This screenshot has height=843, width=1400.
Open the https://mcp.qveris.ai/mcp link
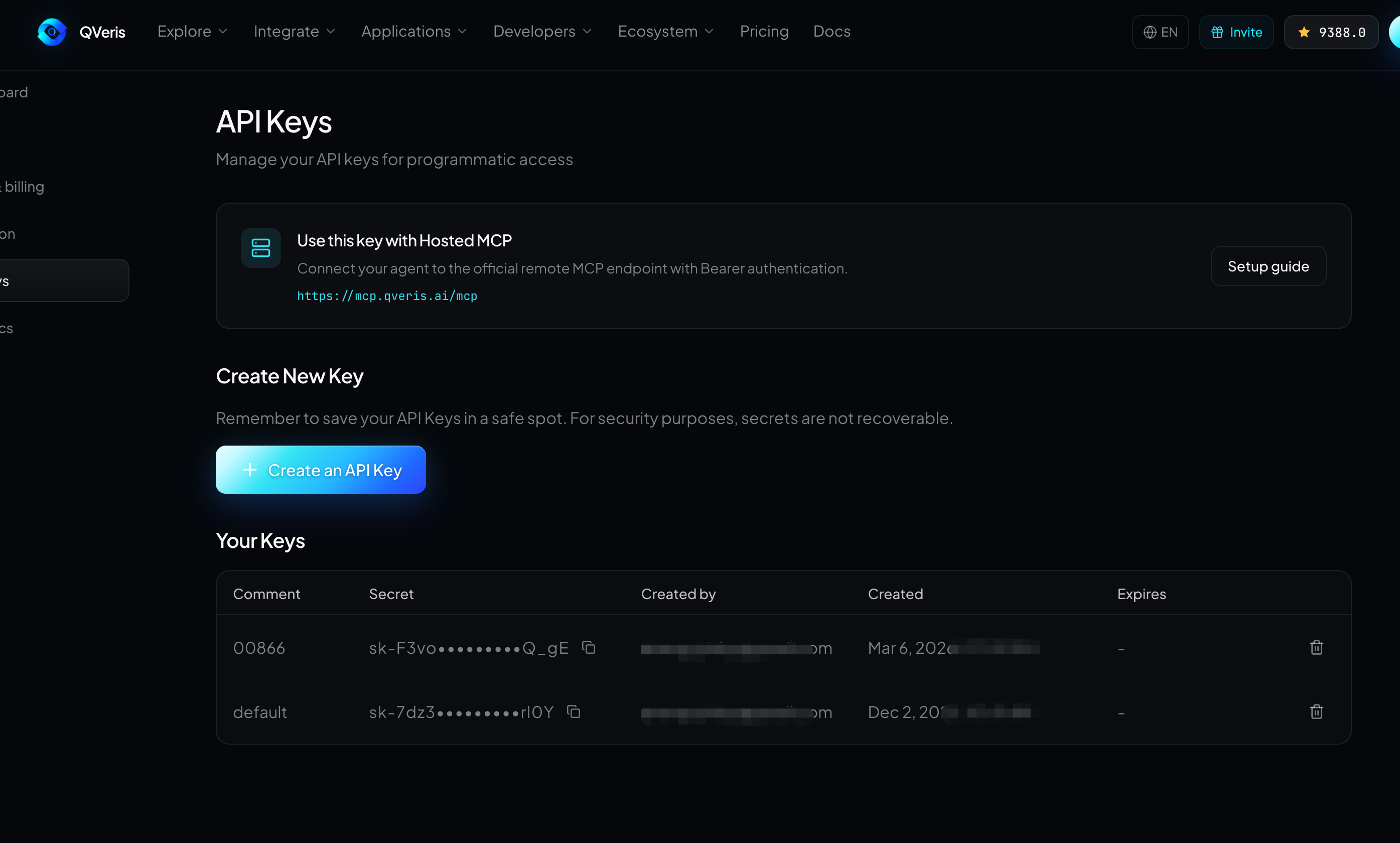[x=387, y=296]
